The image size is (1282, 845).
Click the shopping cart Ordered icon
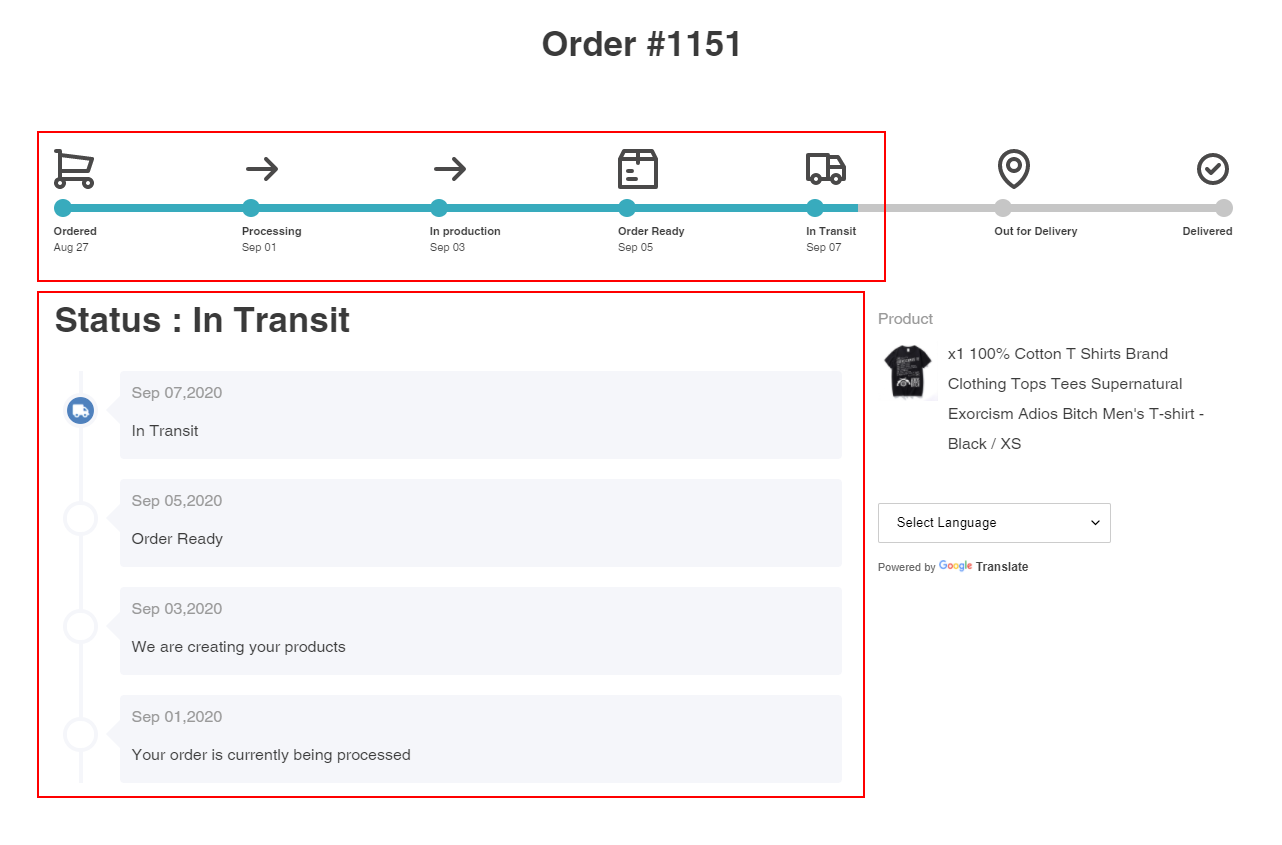(x=74, y=169)
